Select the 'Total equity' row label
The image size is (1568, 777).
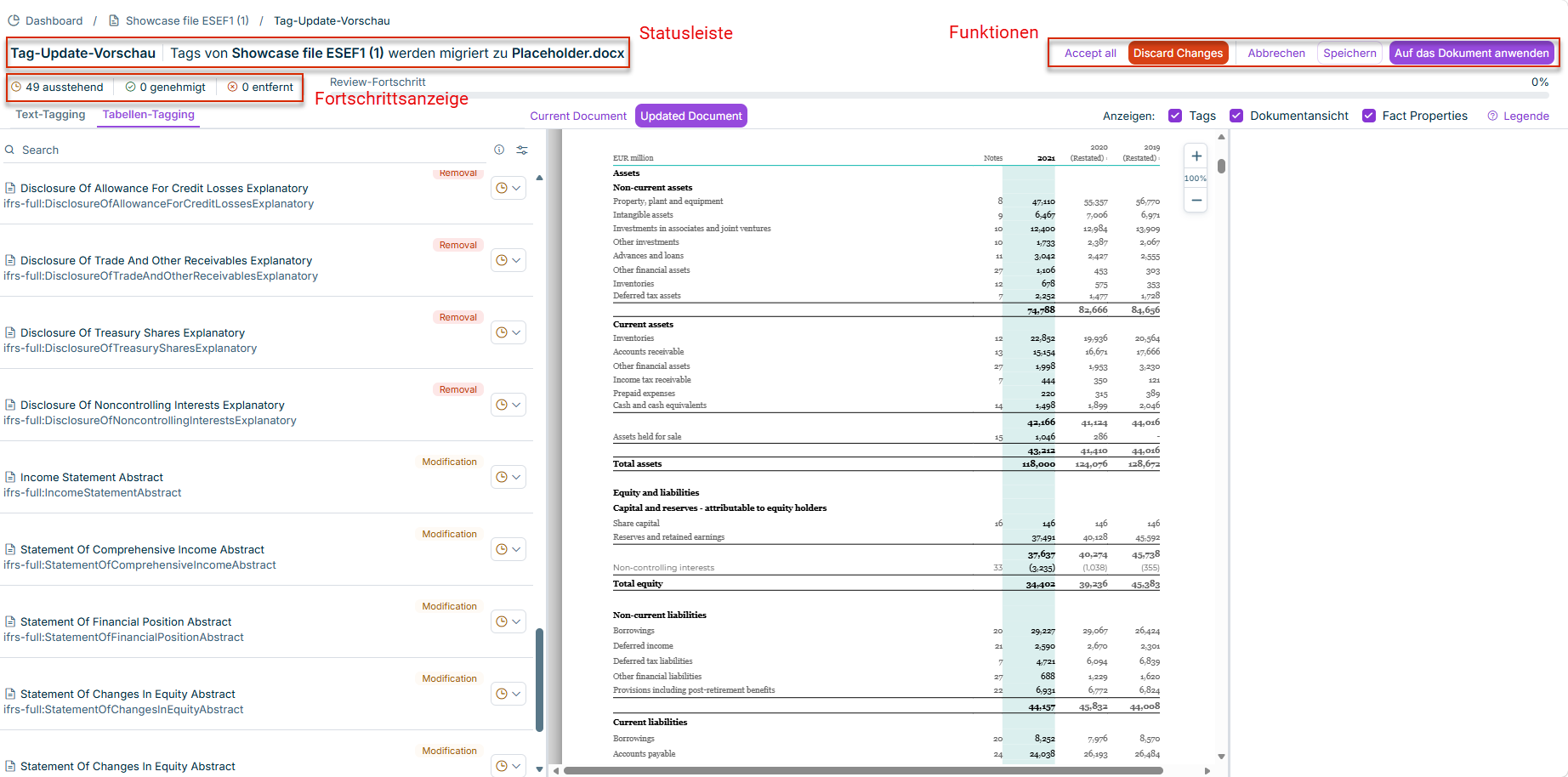(638, 584)
